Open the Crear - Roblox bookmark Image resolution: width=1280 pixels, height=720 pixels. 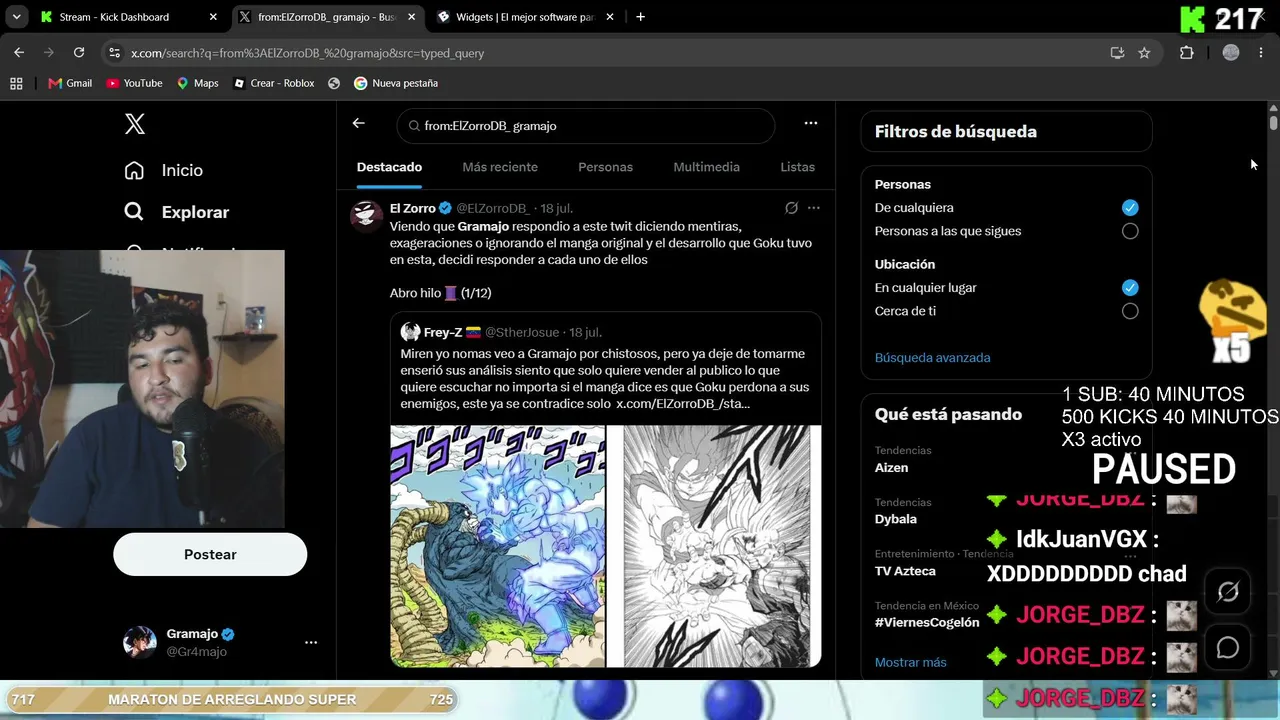pyautogui.click(x=273, y=83)
